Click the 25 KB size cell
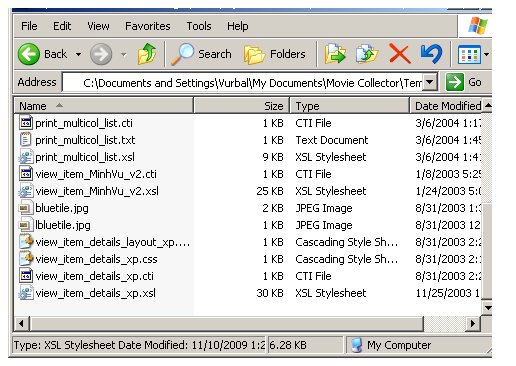 270,191
